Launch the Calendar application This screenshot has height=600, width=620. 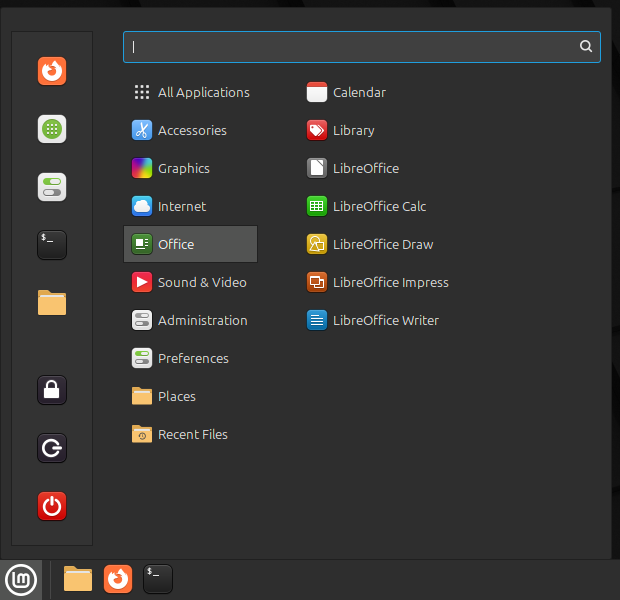(346, 92)
